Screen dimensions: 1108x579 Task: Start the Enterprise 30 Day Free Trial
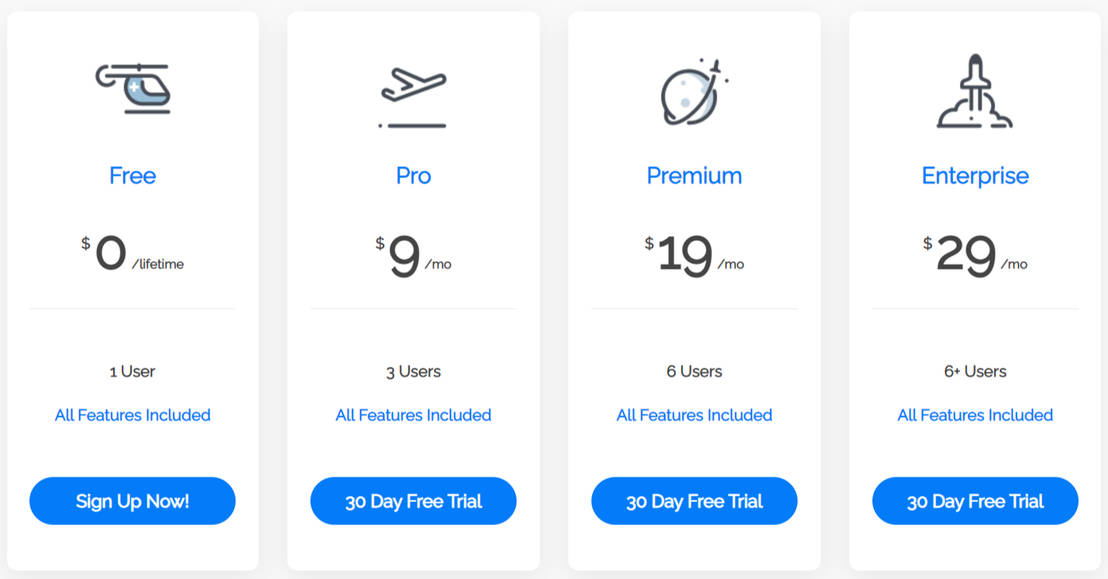click(975, 501)
